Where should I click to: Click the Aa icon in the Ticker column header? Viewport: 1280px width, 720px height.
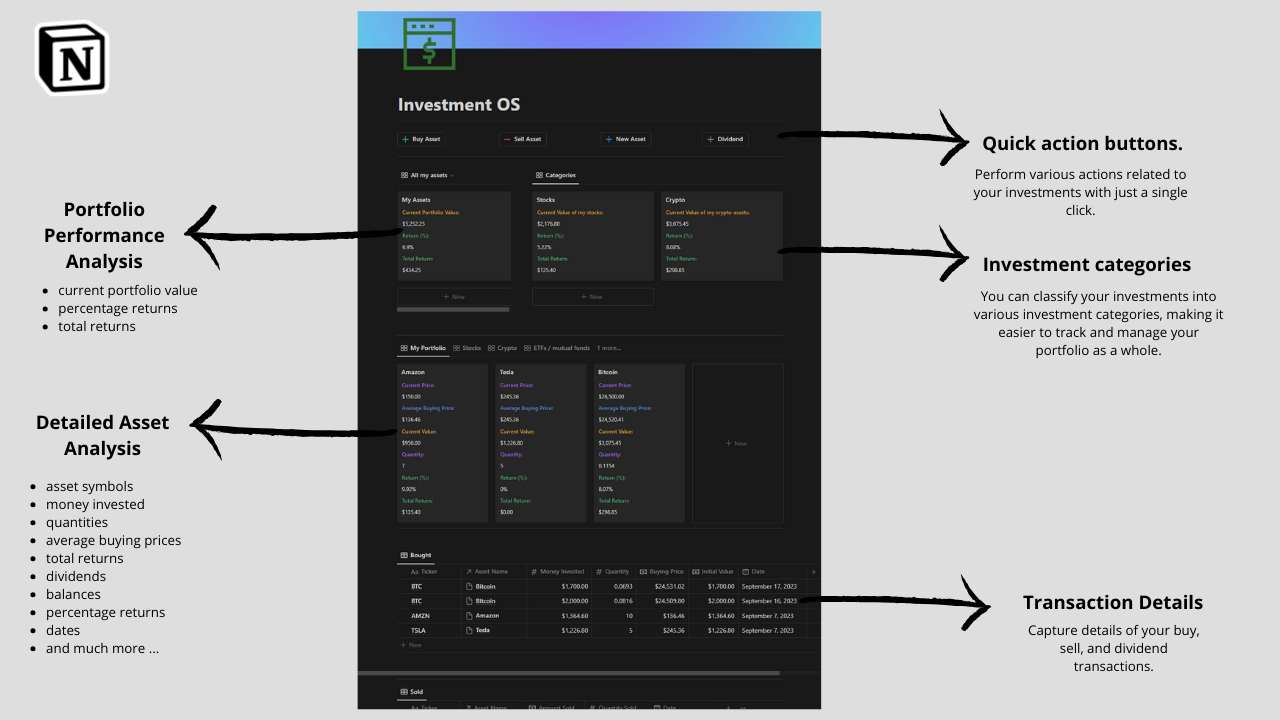click(413, 572)
